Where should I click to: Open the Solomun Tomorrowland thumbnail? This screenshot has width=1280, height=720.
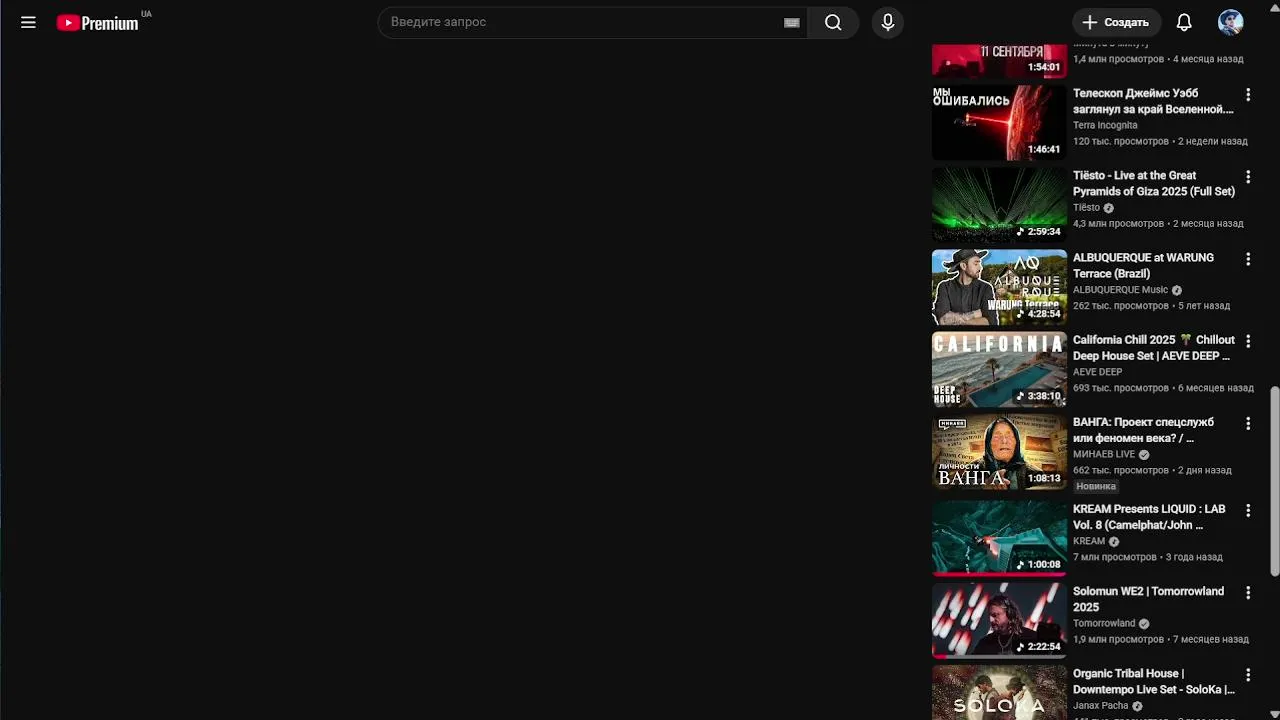pyautogui.click(x=999, y=620)
